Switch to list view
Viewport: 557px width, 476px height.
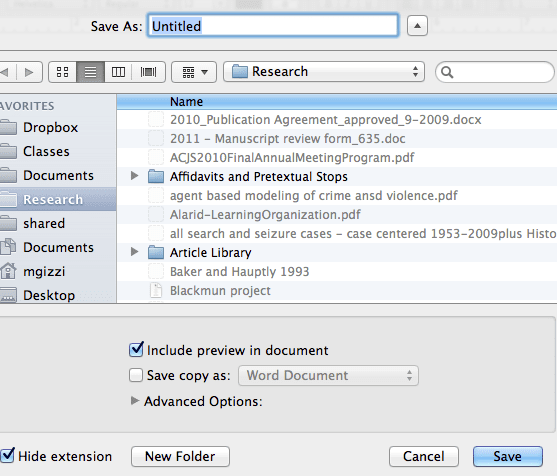click(90, 72)
